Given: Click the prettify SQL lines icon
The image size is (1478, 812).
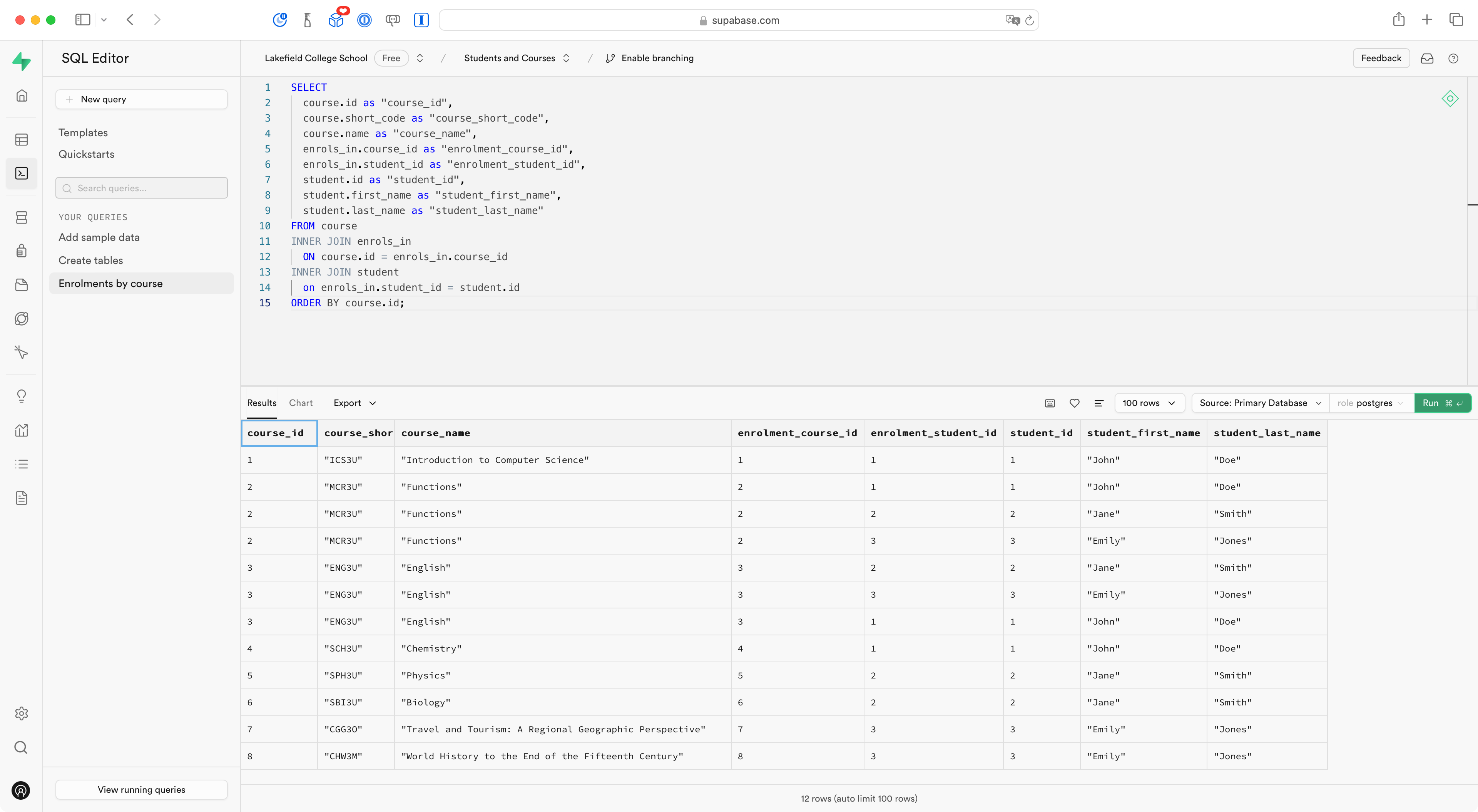Looking at the screenshot, I should coord(1098,403).
